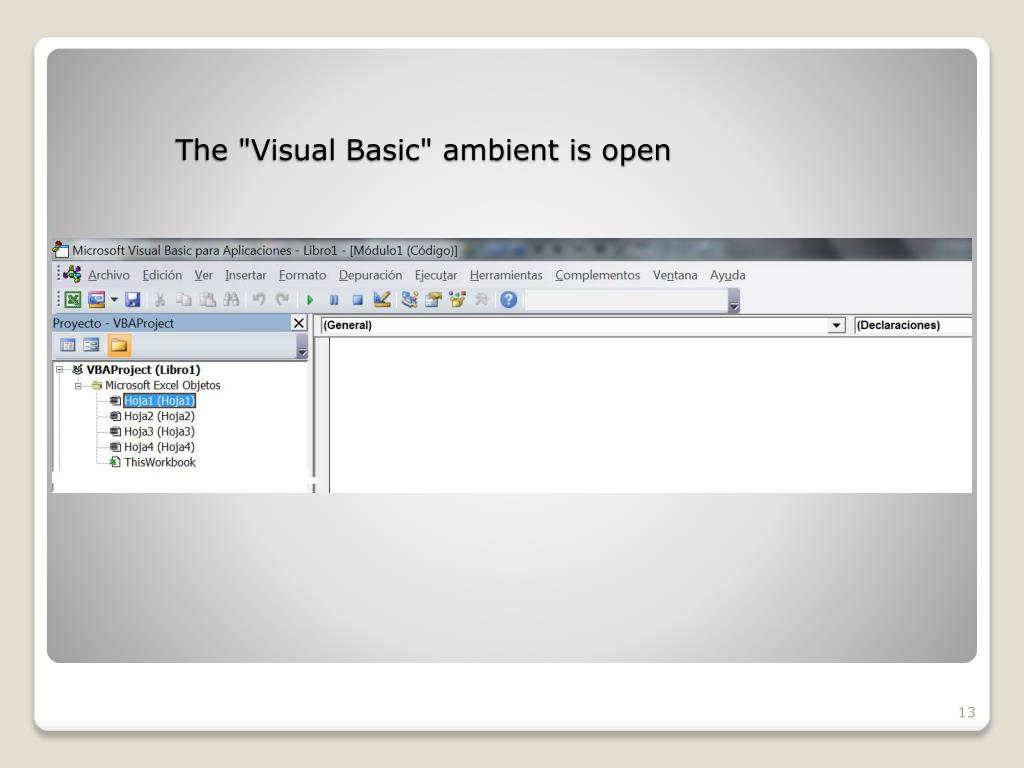Select Hoja4 (Hoja4) in the project tree
Image resolution: width=1024 pixels, height=768 pixels.
[159, 447]
